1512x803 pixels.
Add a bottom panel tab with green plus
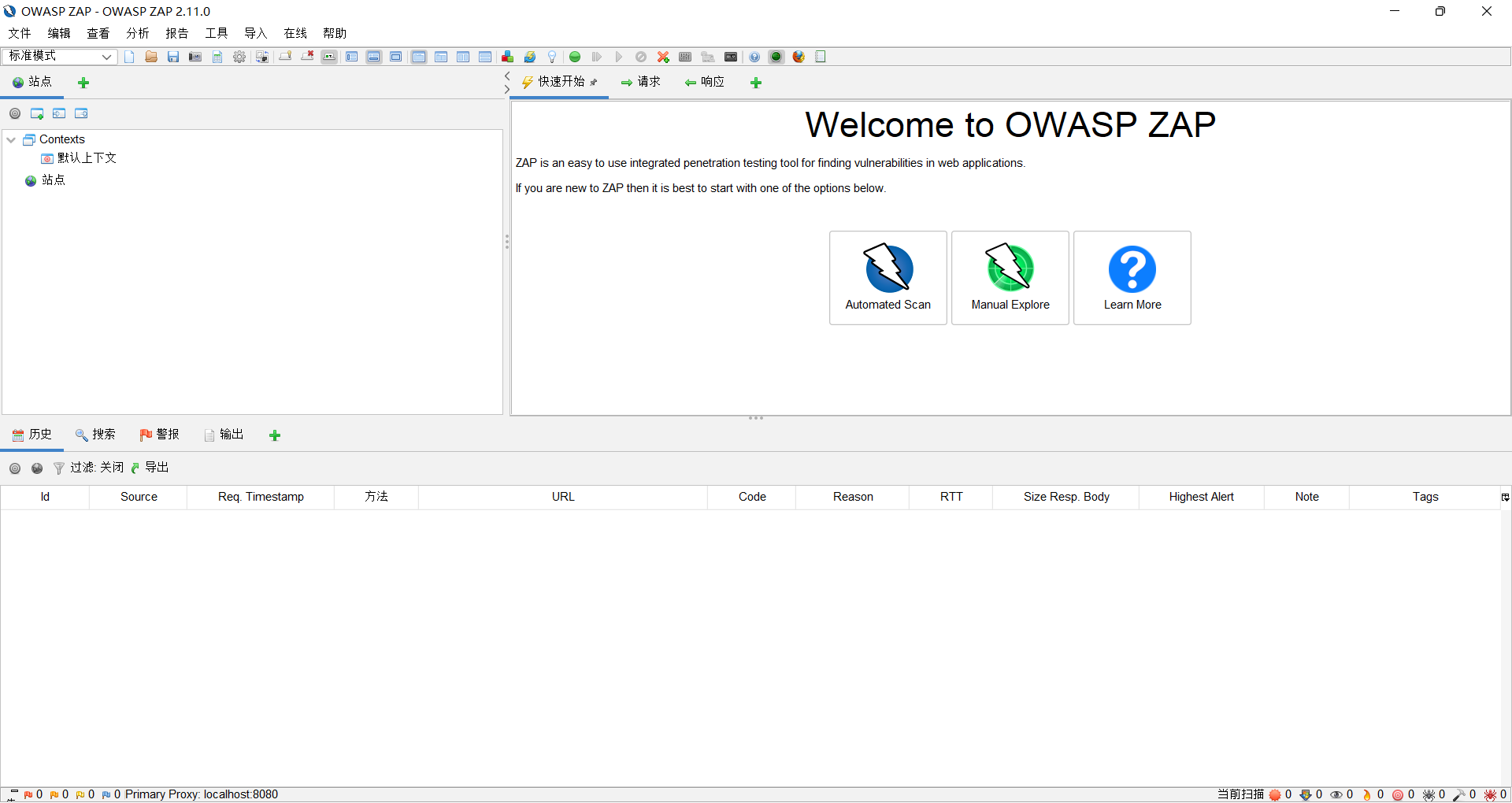(x=275, y=435)
